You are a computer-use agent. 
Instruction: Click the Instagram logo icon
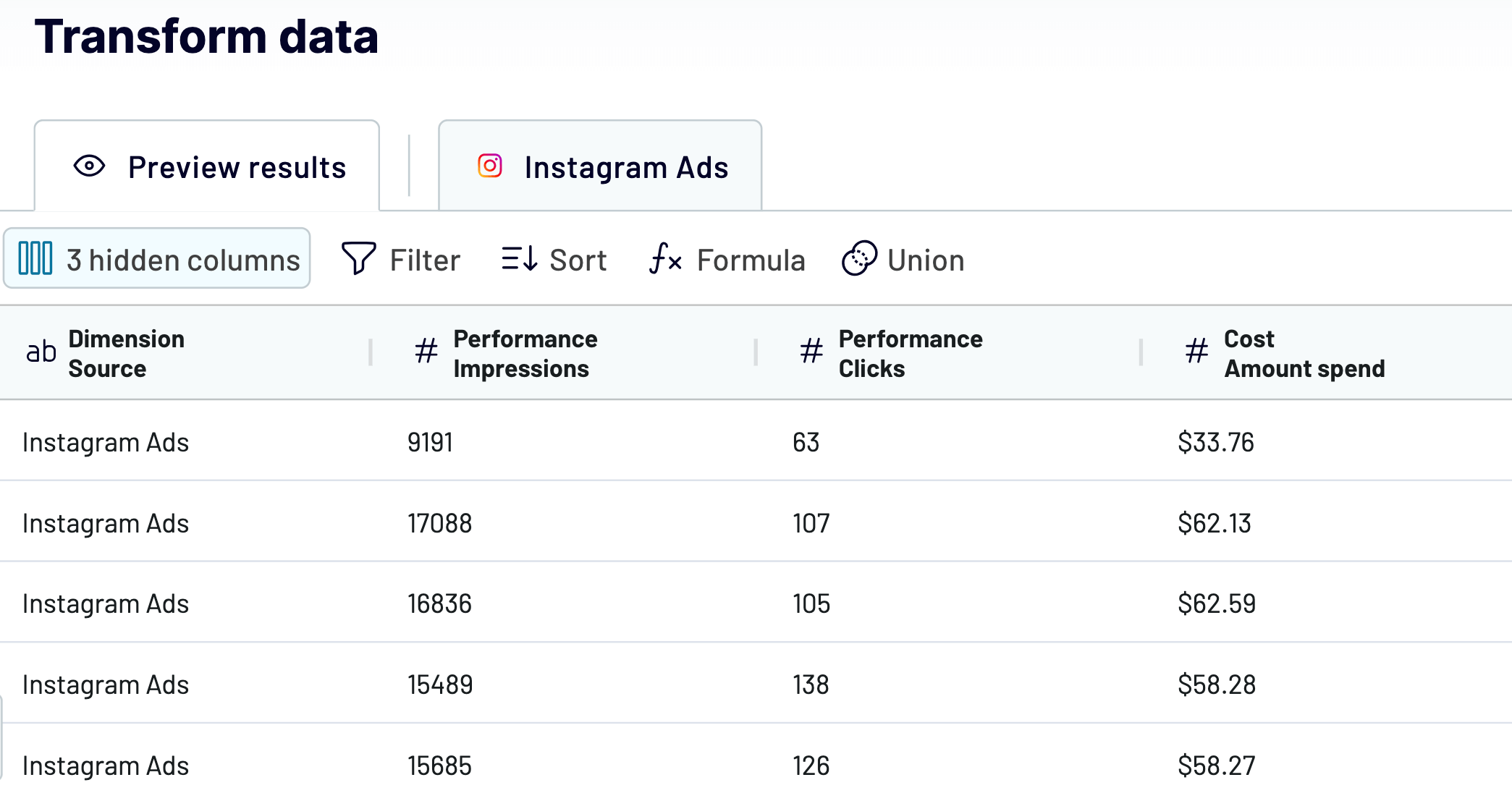point(490,166)
